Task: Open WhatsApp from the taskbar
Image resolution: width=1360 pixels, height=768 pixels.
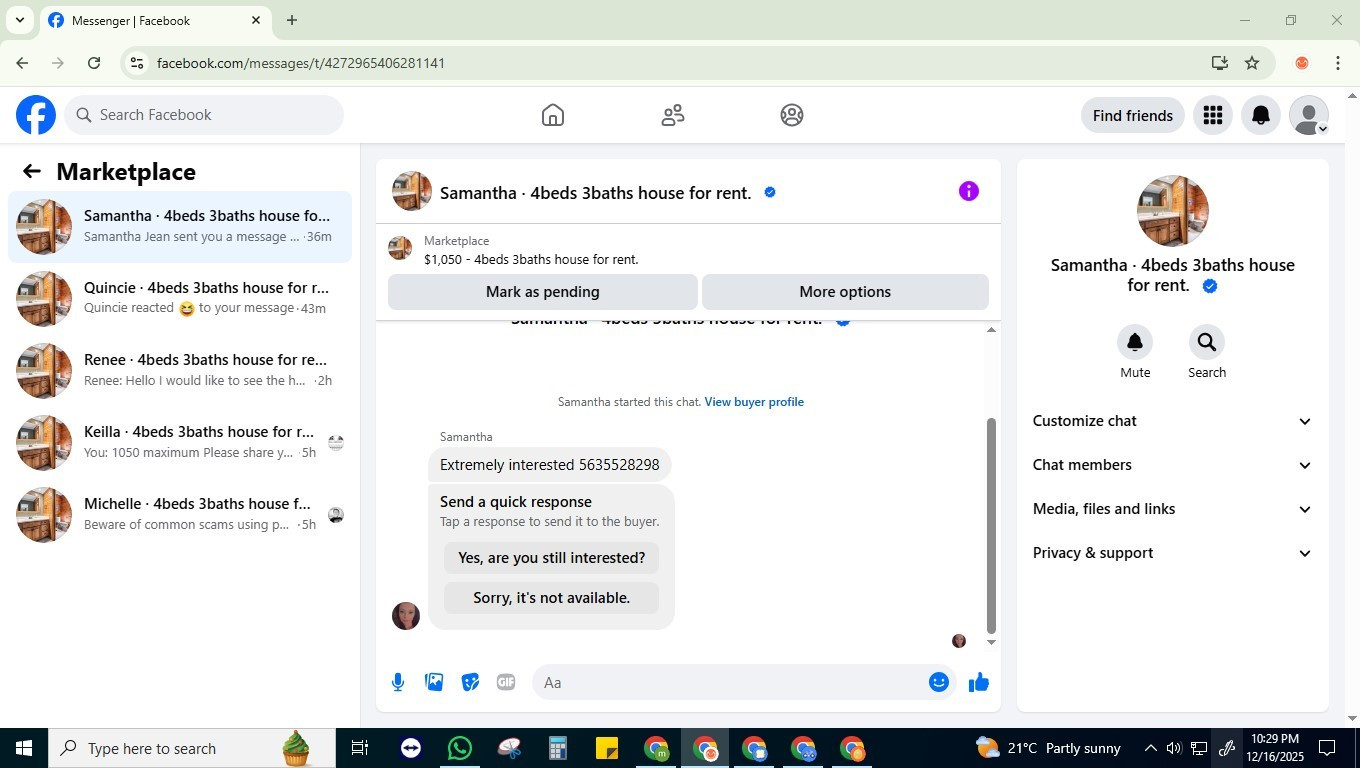Action: (x=460, y=748)
